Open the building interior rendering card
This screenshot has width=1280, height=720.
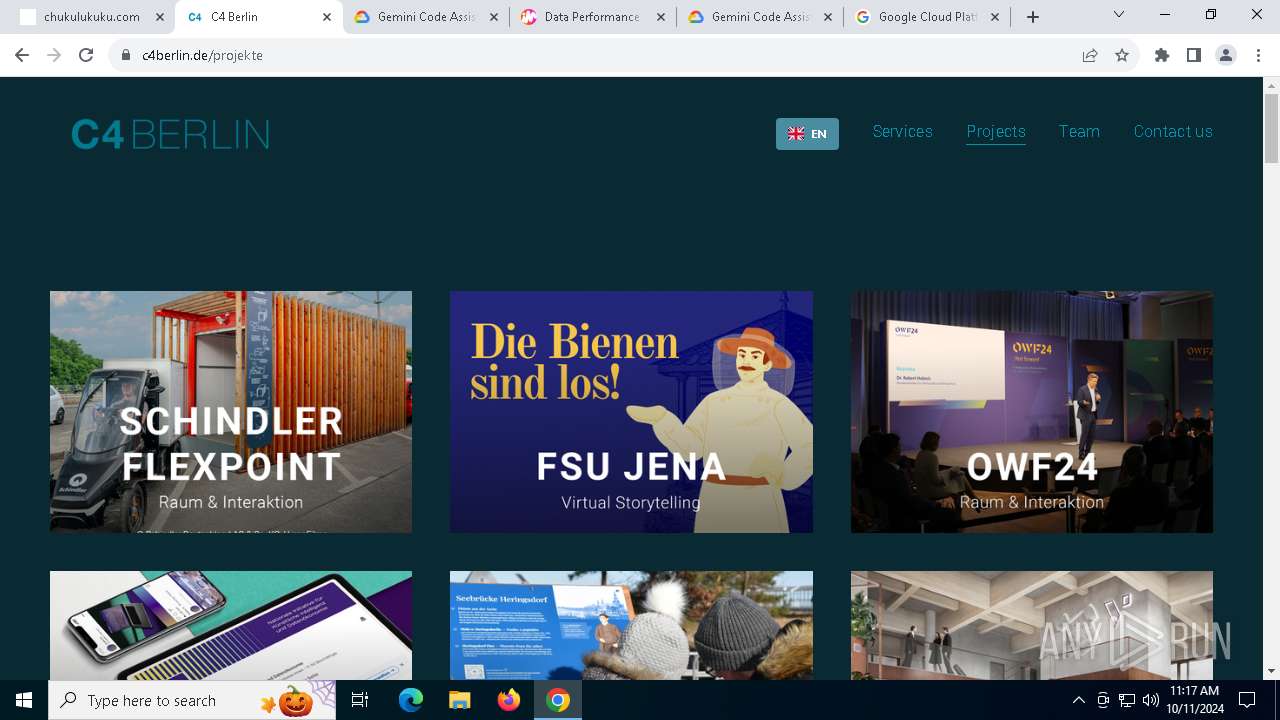[x=1032, y=625]
